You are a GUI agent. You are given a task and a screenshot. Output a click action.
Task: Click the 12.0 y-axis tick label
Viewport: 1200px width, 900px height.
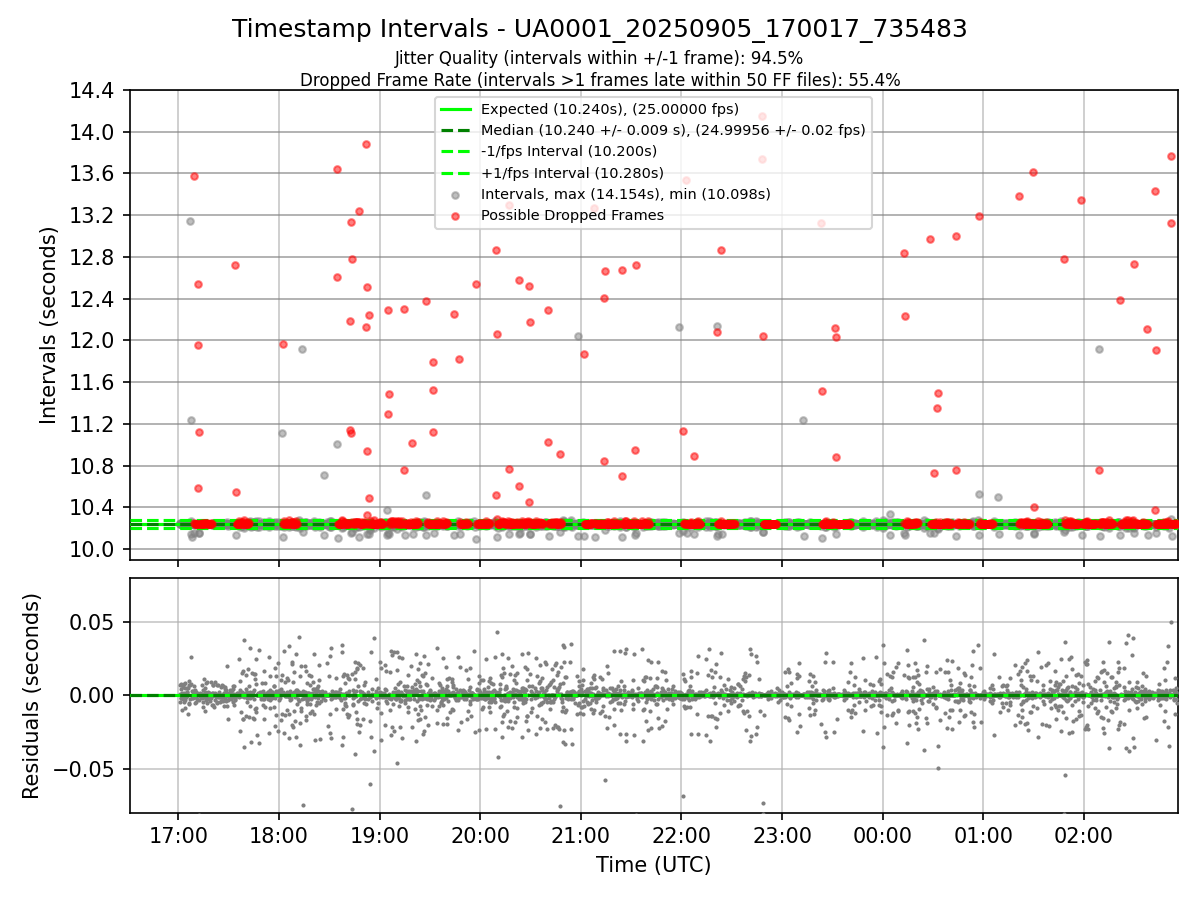point(93,341)
